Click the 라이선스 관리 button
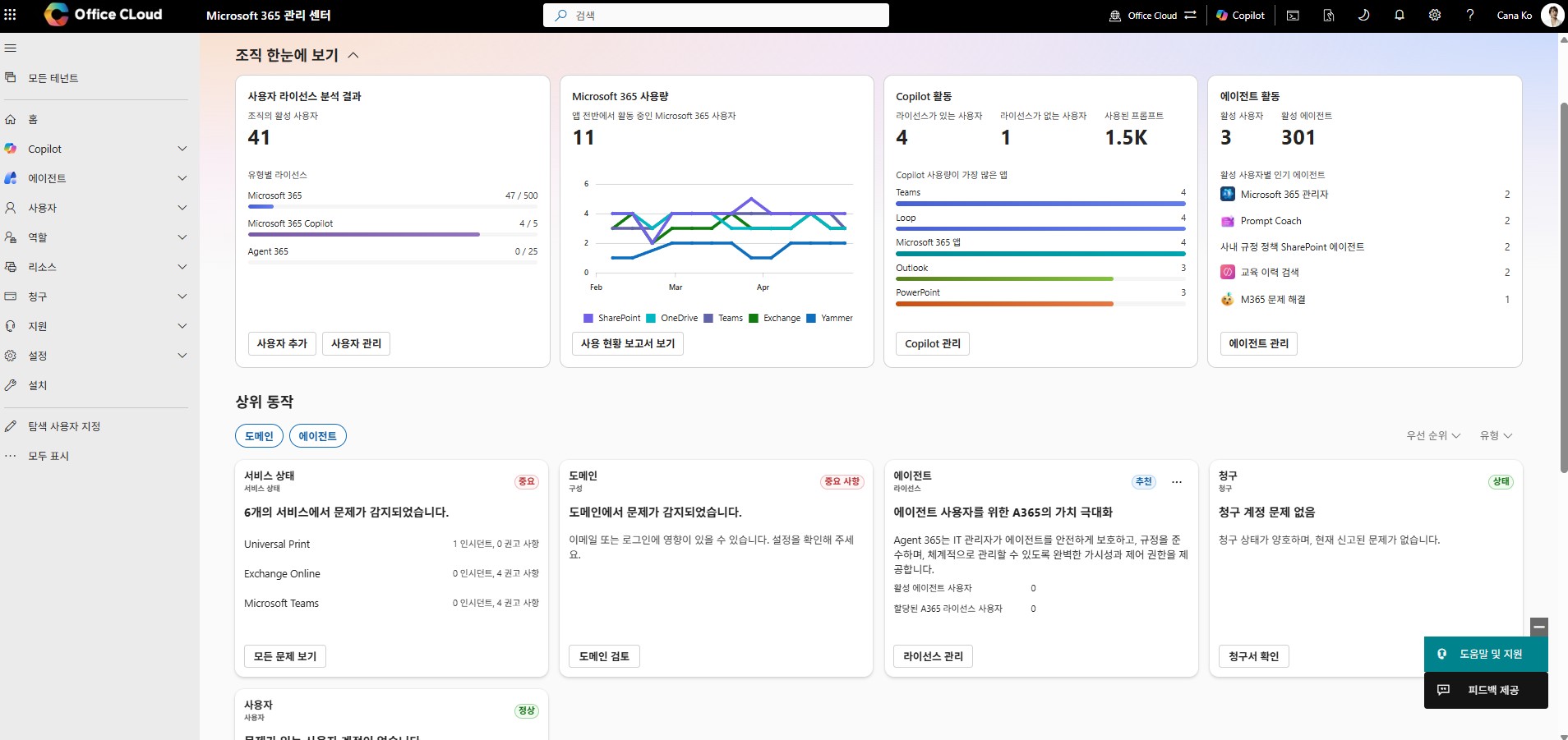The height and width of the screenshot is (740, 1568). tap(933, 656)
